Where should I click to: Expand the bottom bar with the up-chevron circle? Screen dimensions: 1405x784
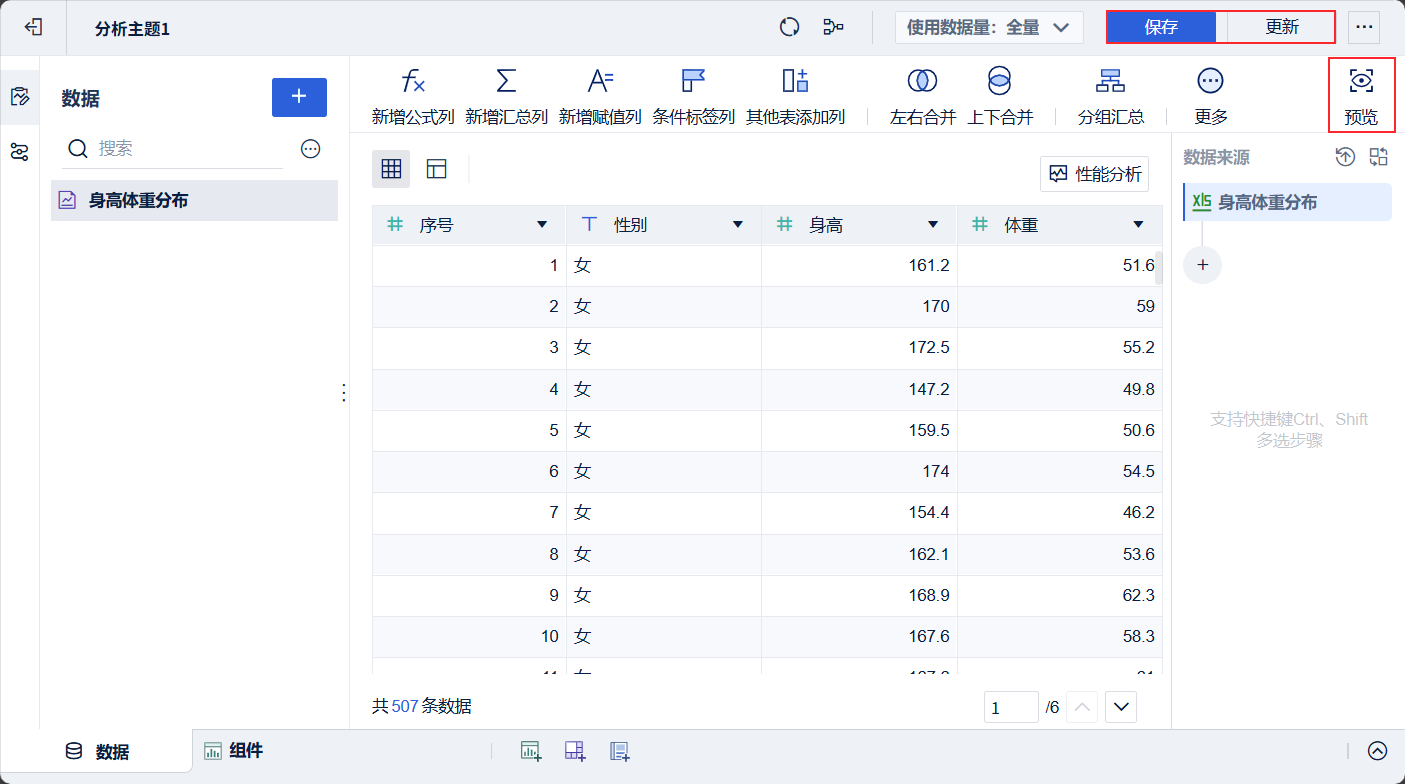[x=1378, y=751]
